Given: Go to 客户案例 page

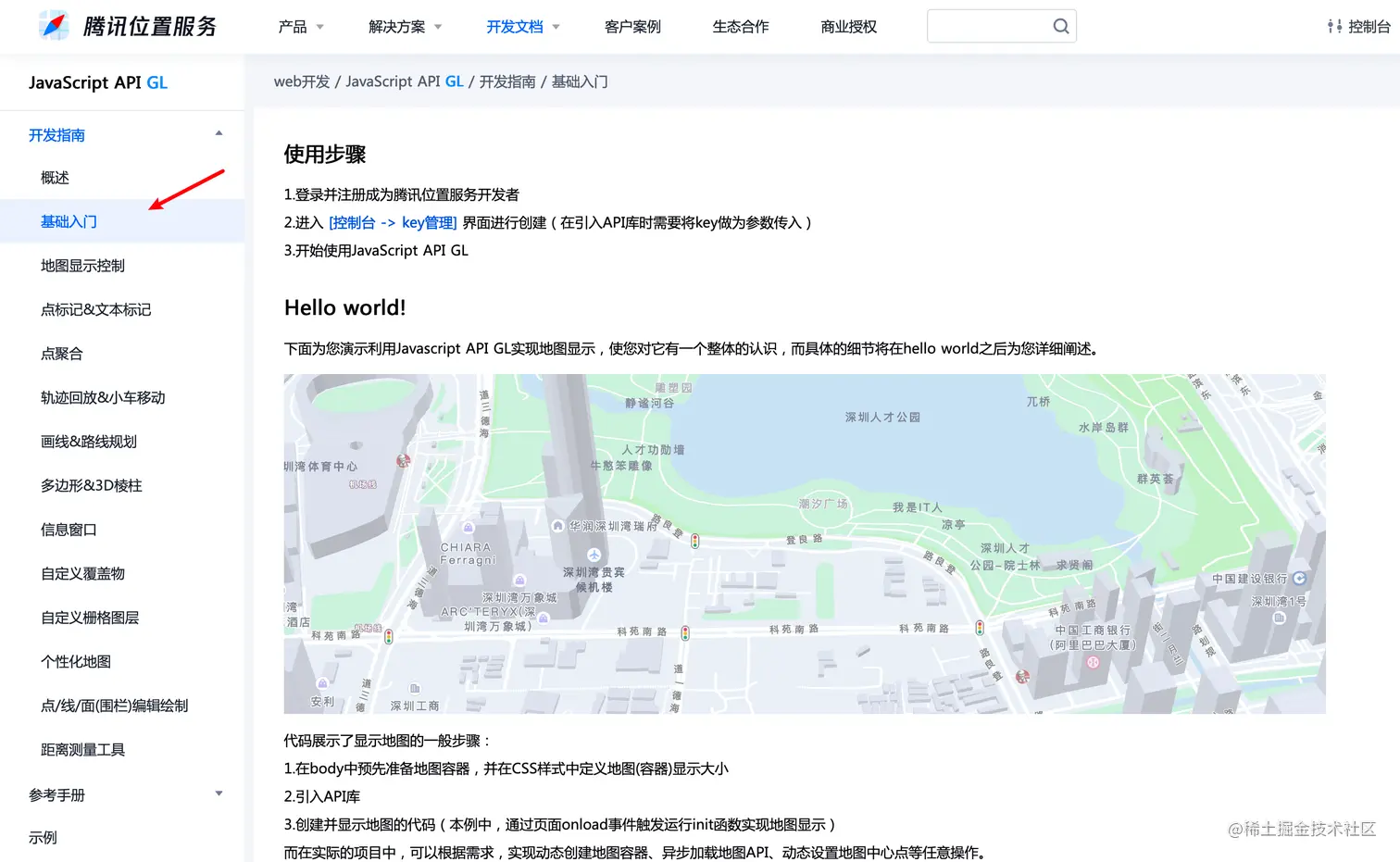Looking at the screenshot, I should tap(632, 27).
